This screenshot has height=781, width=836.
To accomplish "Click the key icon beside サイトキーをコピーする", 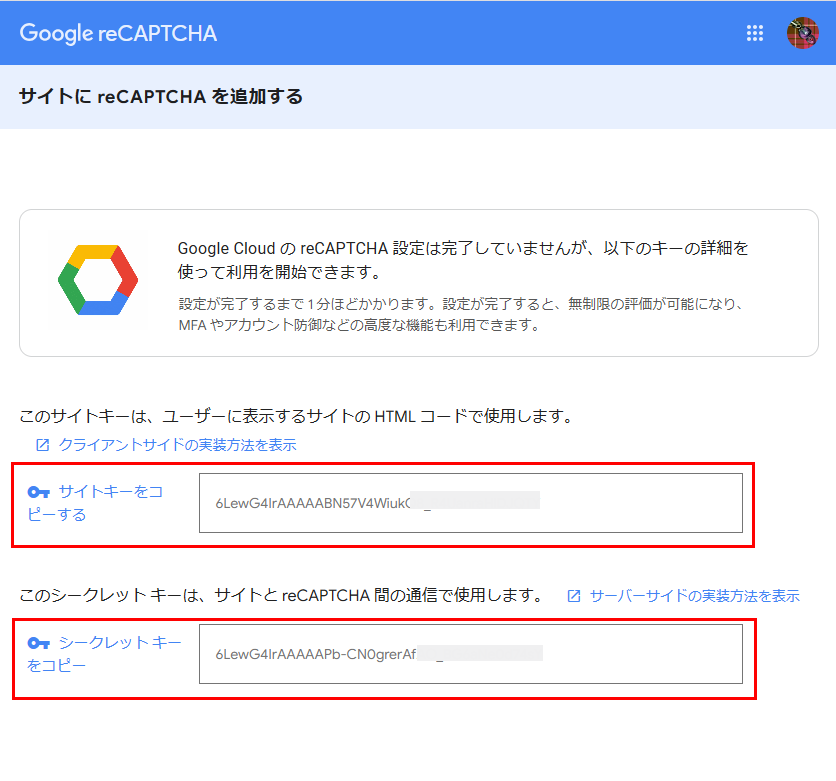I will (38, 492).
